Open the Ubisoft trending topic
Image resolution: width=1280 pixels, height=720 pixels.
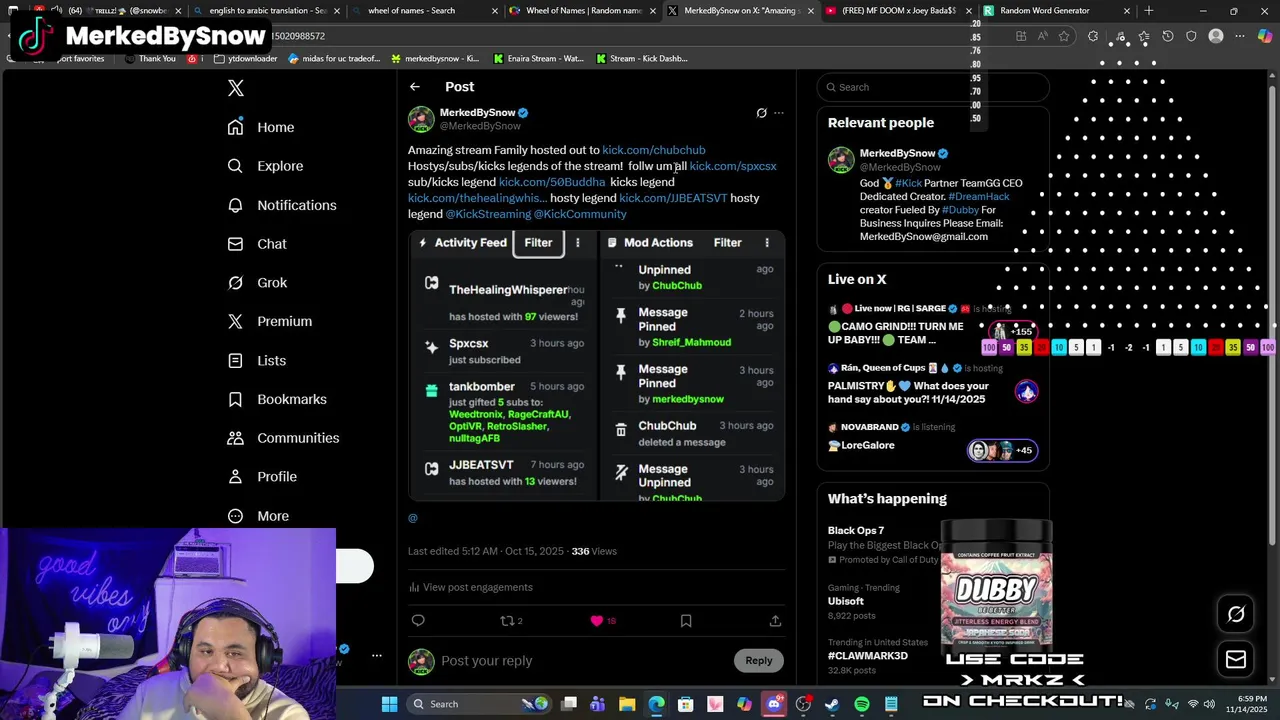pos(846,601)
